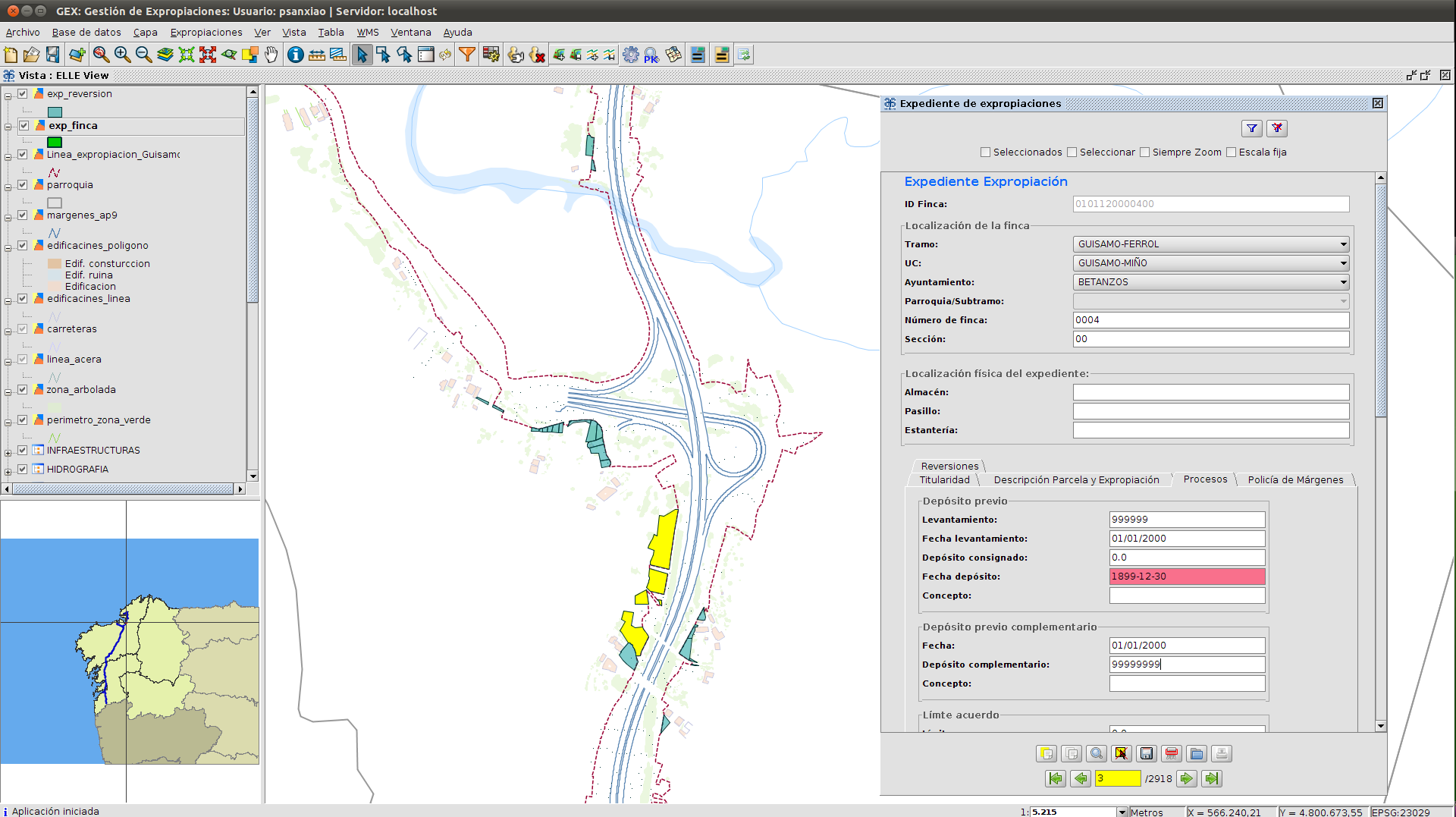The width and height of the screenshot is (1456, 817).
Task: Toggle the Seleccionados checkbox
Action: [x=985, y=152]
